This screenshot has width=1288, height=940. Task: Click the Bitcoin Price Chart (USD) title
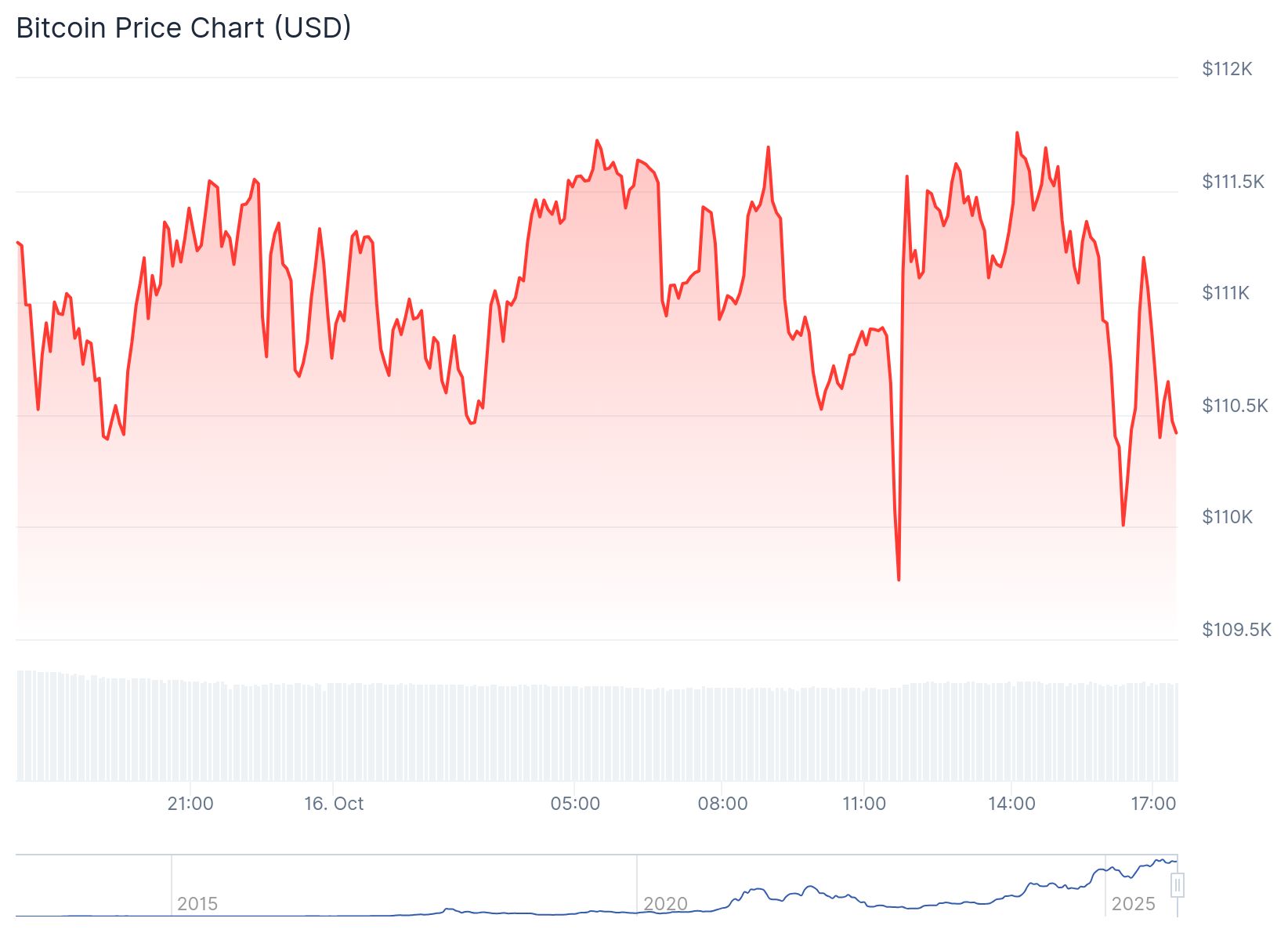(x=184, y=28)
